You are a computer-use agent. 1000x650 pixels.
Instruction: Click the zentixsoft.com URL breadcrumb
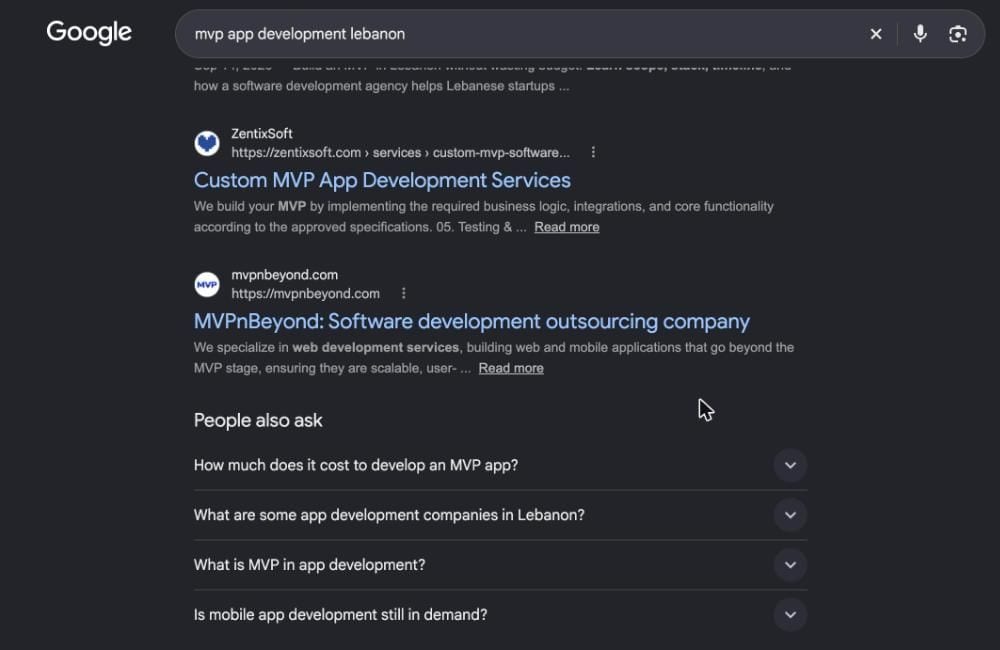(401, 152)
